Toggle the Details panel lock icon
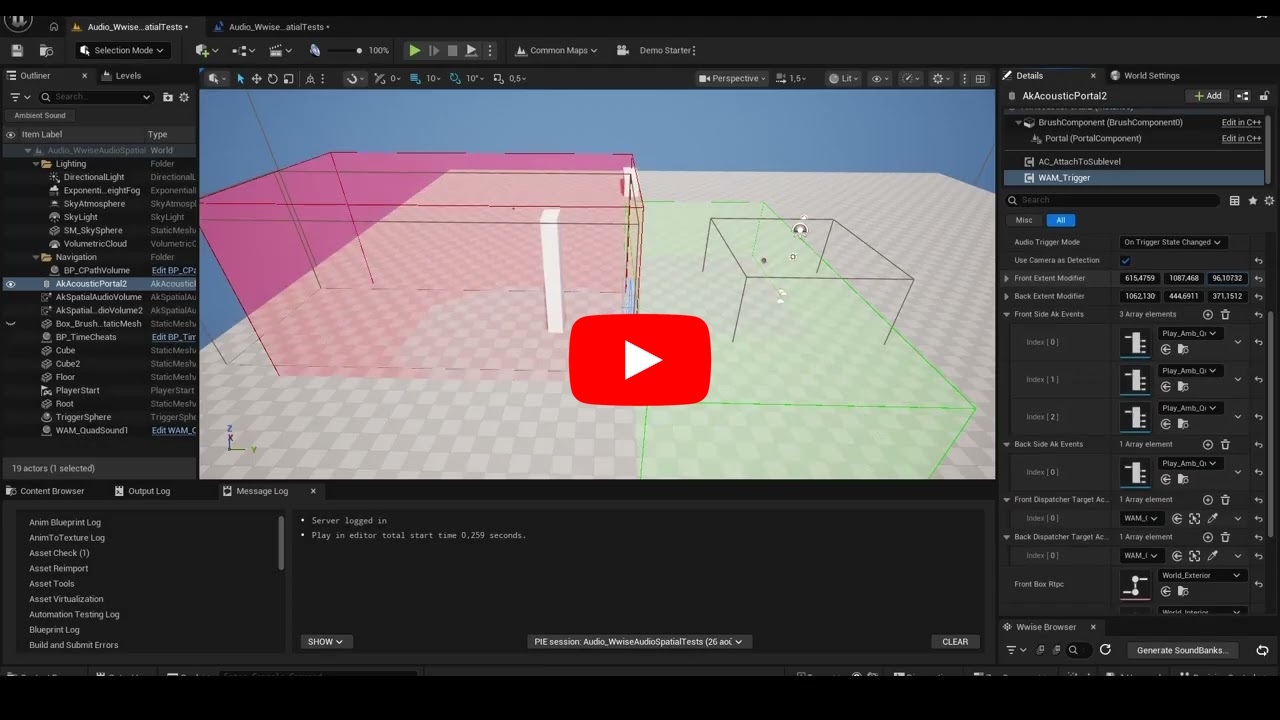 click(1264, 96)
